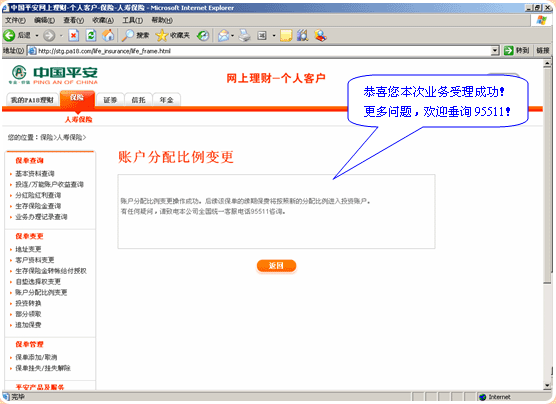The height and width of the screenshot is (404, 556).
Task: Open the 文件(F) menu
Action: coord(15,21)
